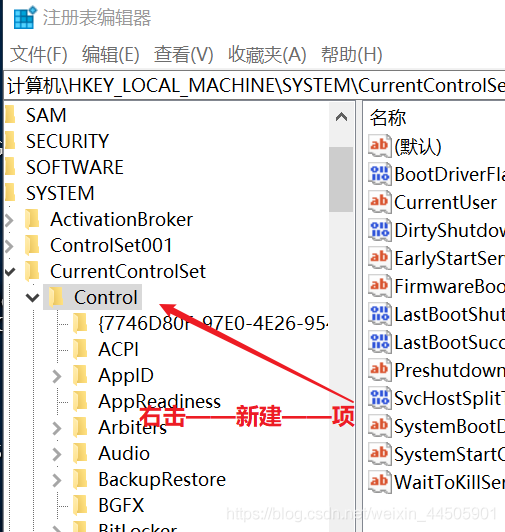505x532 pixels.
Task: Select the ControlSet001 key label
Action: pyautogui.click(x=111, y=246)
